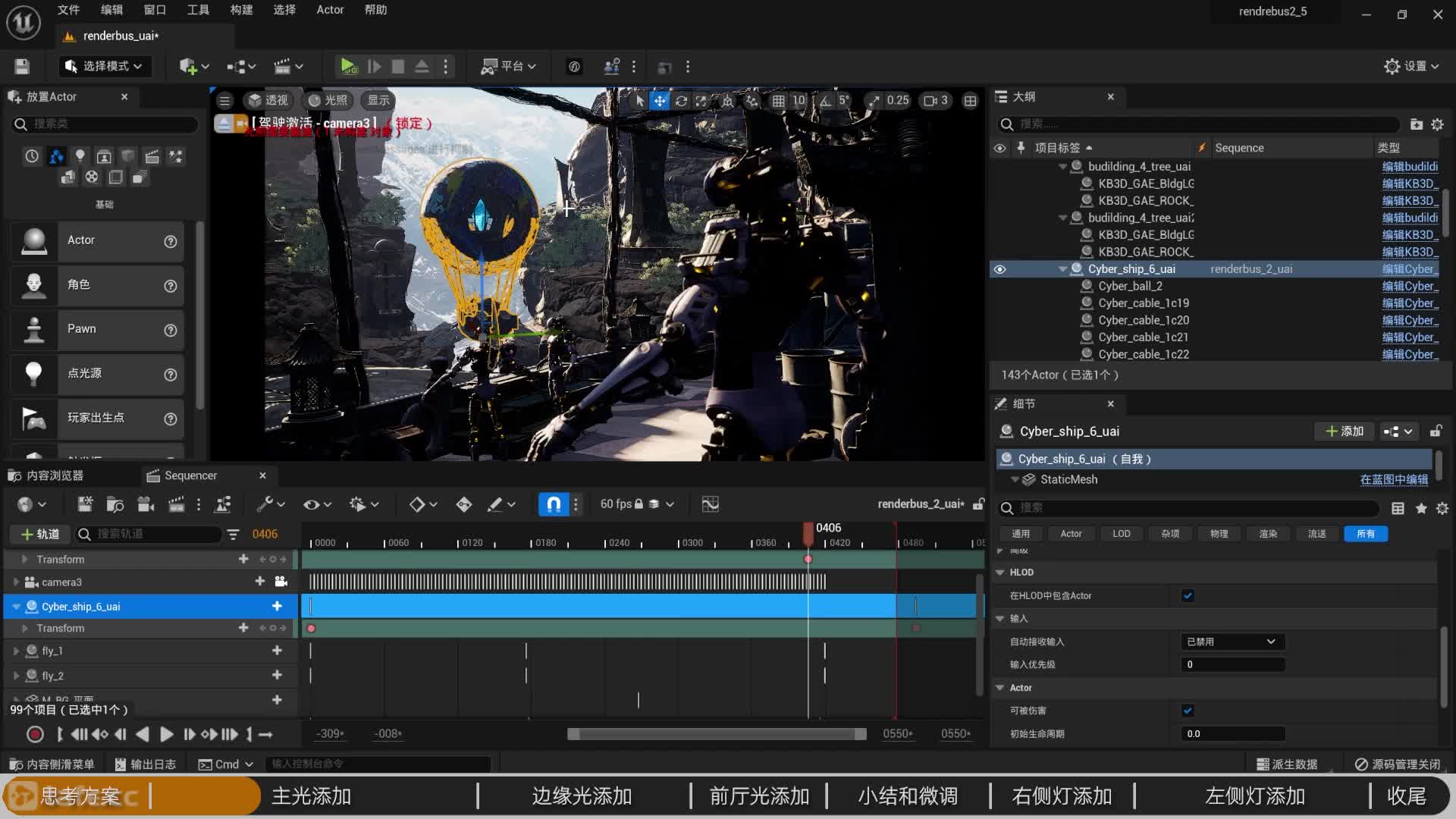Toggle grid snapping icon in viewport
This screenshot has height=819, width=1456.
778,101
